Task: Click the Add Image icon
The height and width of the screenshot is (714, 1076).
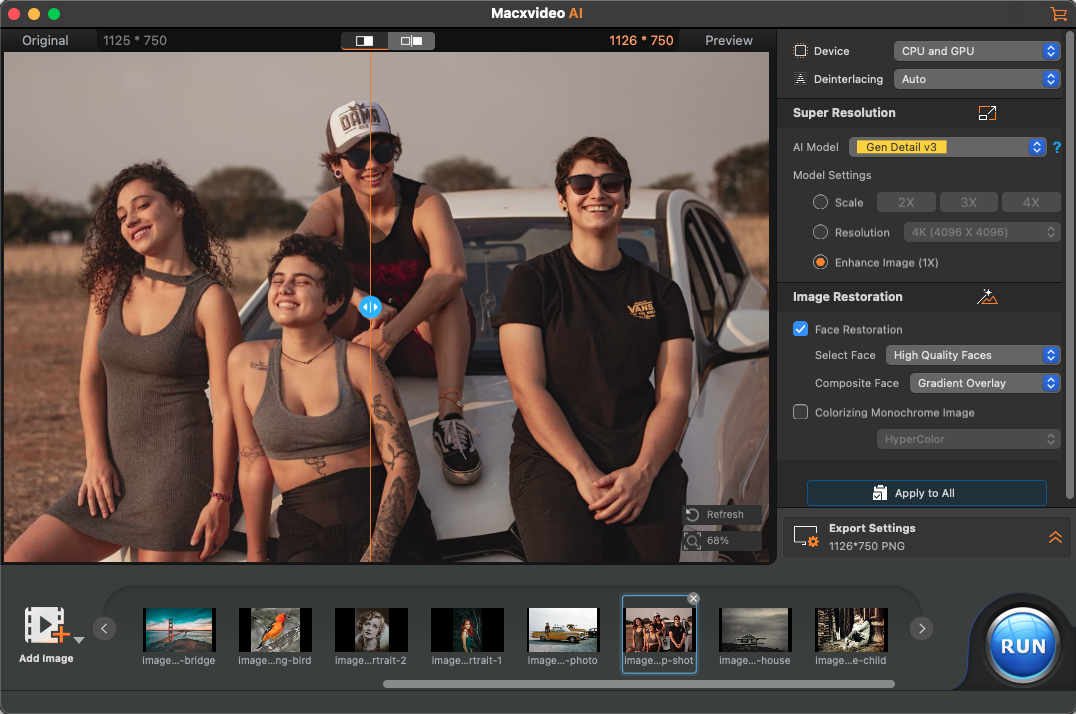Action: 45,625
